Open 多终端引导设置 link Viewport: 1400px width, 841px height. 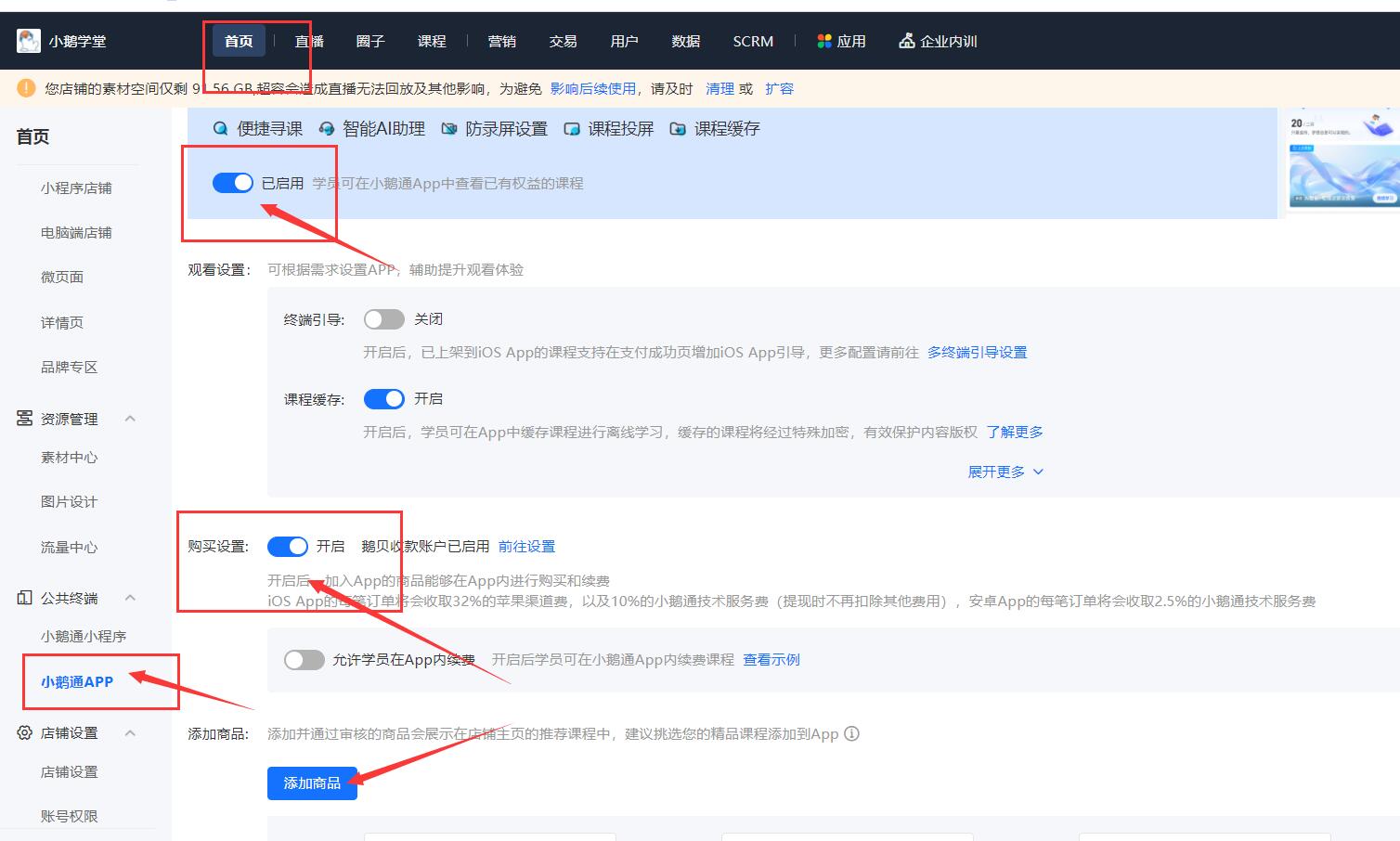pyautogui.click(x=977, y=352)
